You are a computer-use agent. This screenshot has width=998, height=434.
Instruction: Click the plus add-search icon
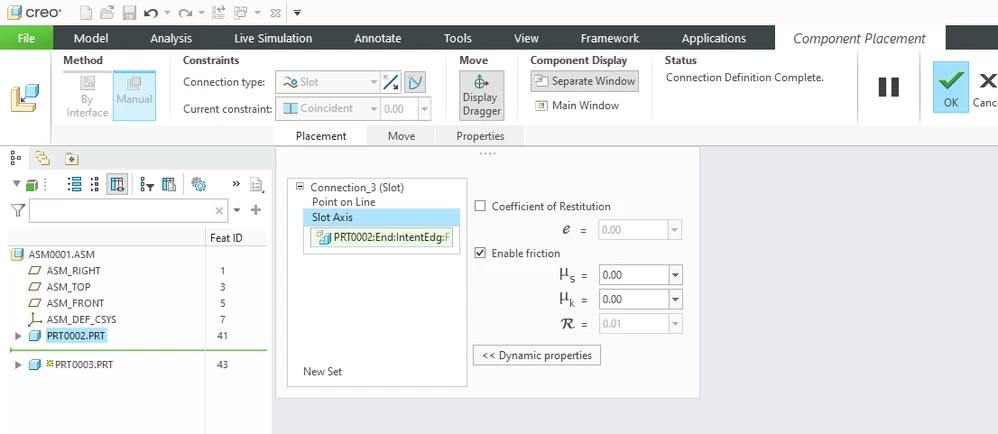pyautogui.click(x=256, y=210)
